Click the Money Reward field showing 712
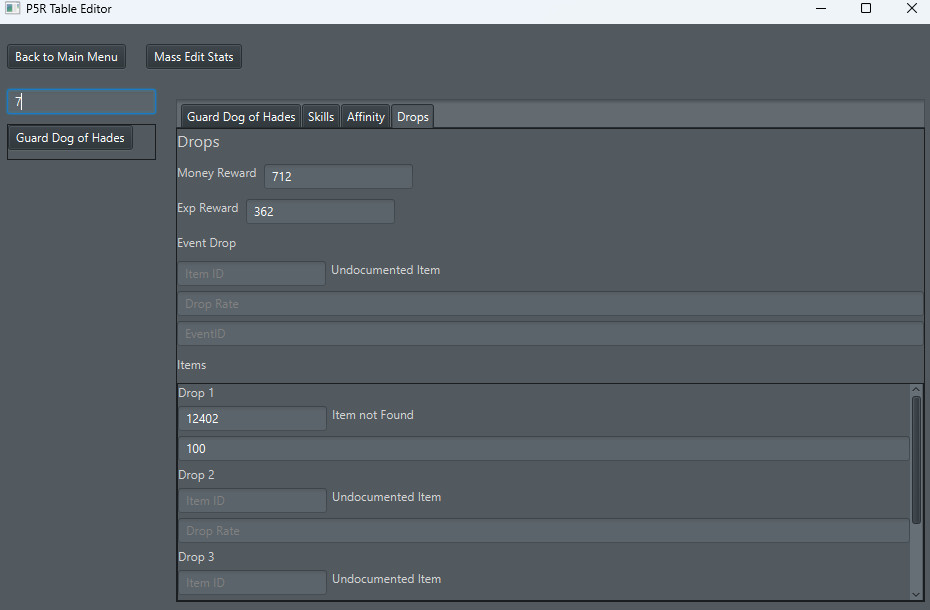 [x=338, y=176]
